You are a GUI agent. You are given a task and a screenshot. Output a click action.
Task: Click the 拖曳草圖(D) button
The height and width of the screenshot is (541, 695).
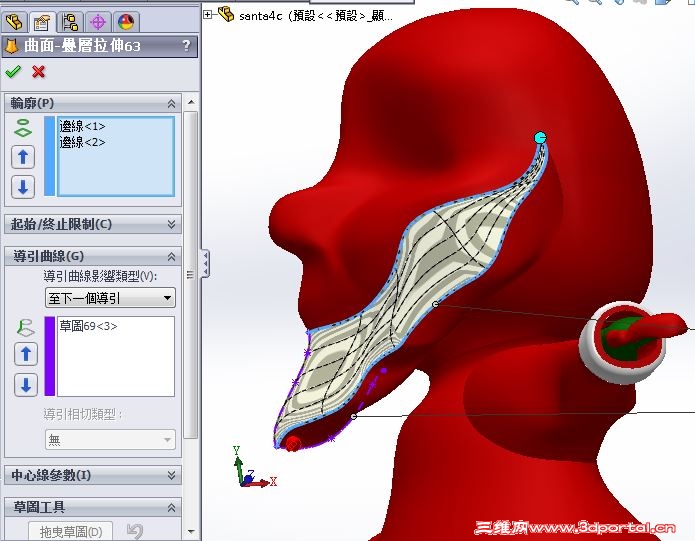click(71, 531)
